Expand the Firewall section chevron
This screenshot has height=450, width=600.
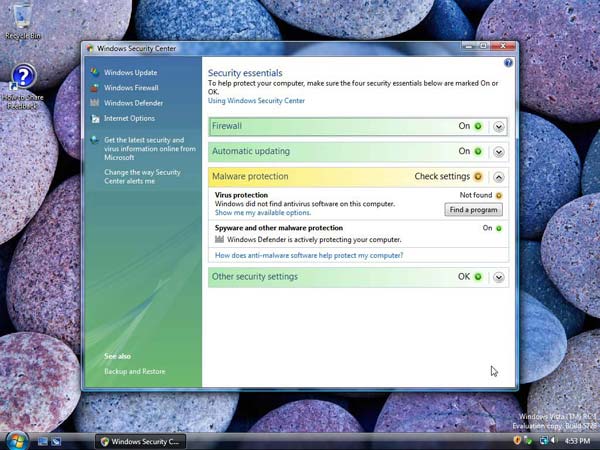499,127
